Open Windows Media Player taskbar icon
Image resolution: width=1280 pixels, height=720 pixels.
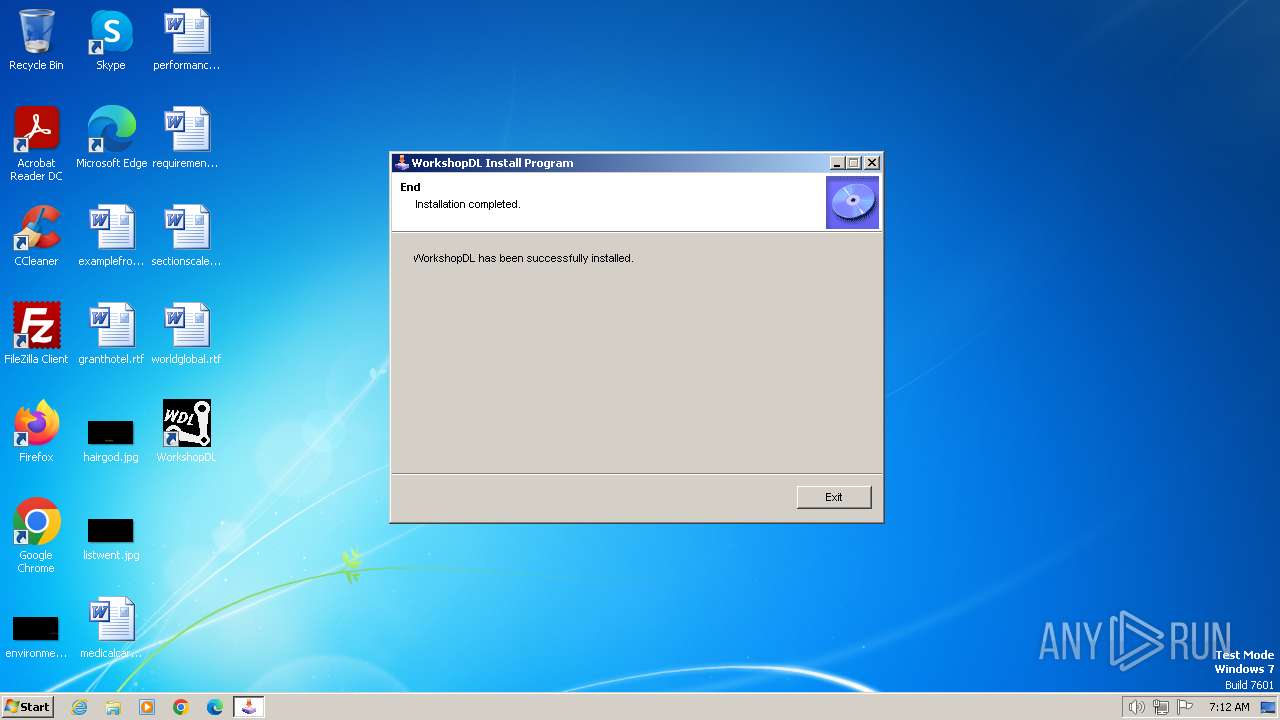(x=147, y=707)
